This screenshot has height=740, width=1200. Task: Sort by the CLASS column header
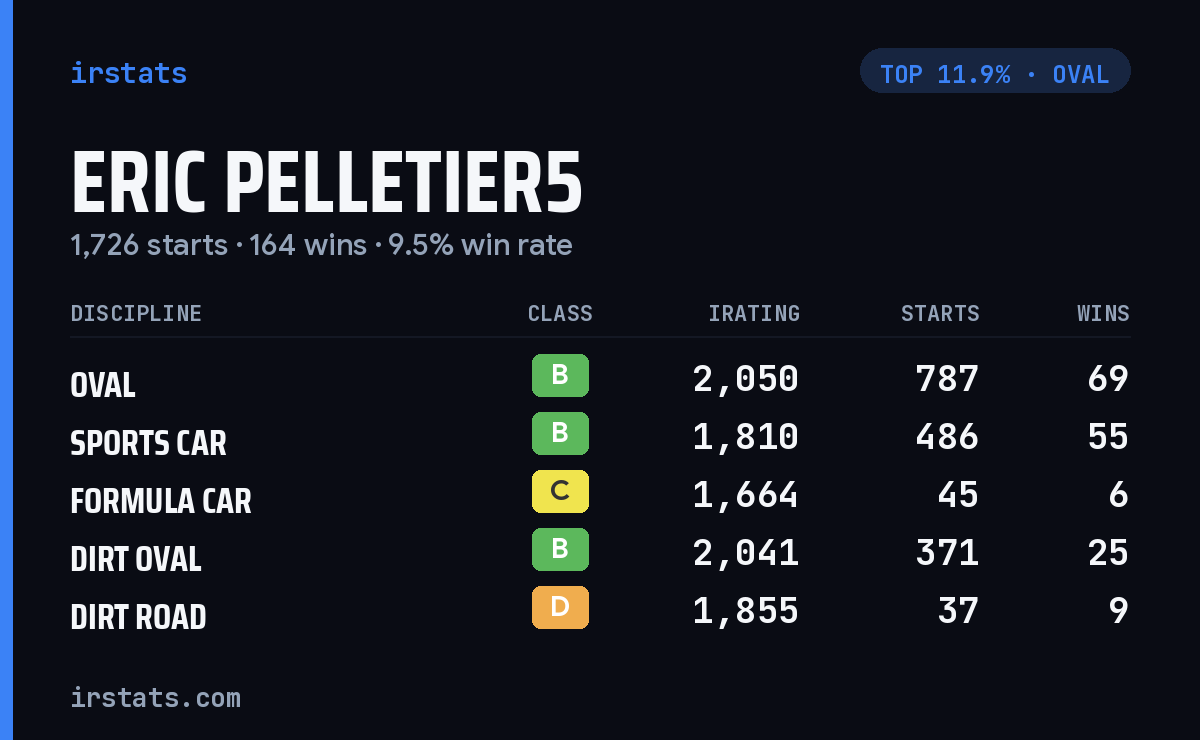560,314
